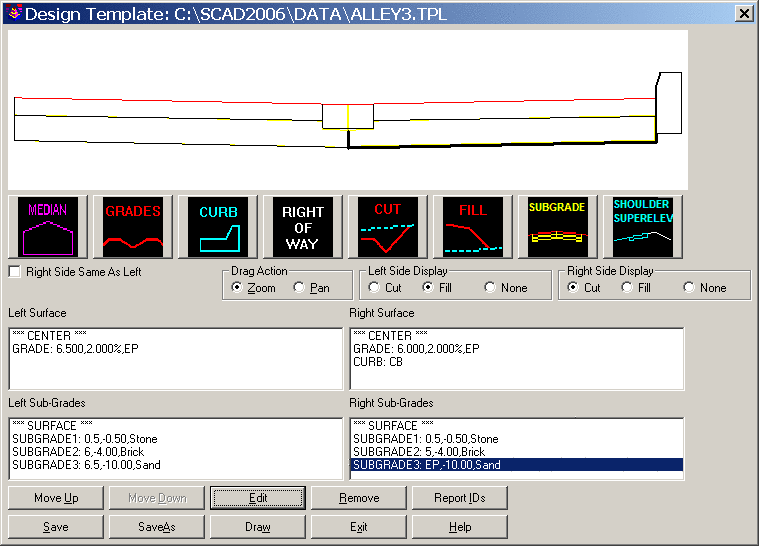Open the Cut slope icon
This screenshot has height=546, width=759.
point(388,227)
